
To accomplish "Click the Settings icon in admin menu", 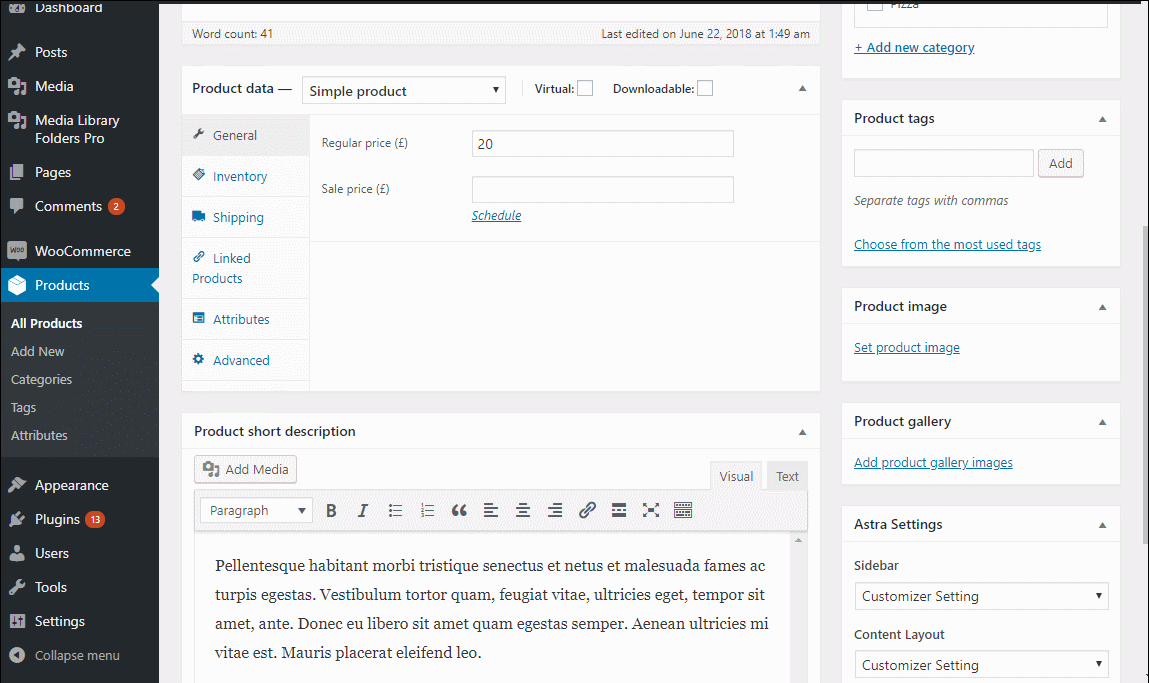I will tap(17, 621).
